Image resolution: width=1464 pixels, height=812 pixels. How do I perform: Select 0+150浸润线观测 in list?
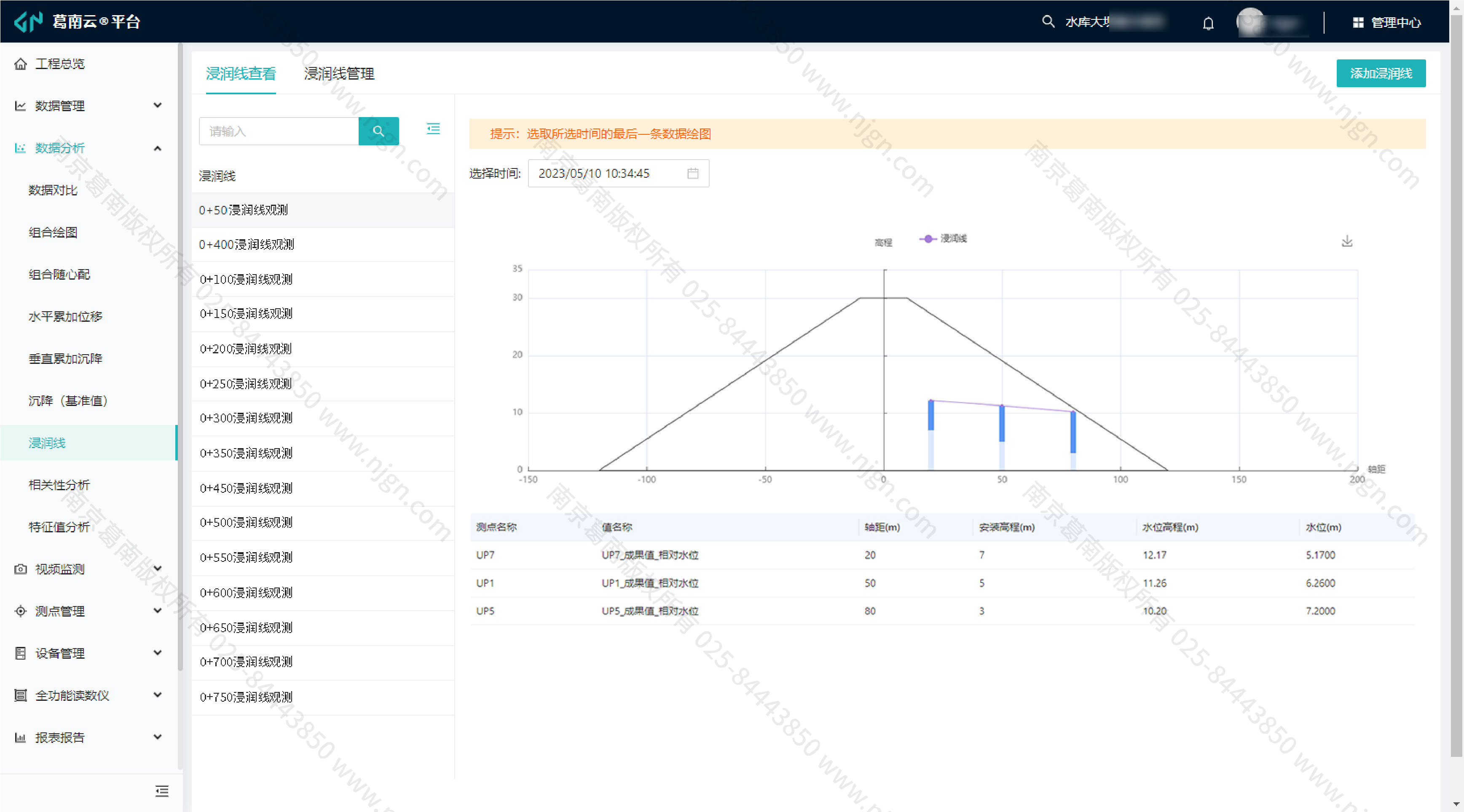click(323, 314)
